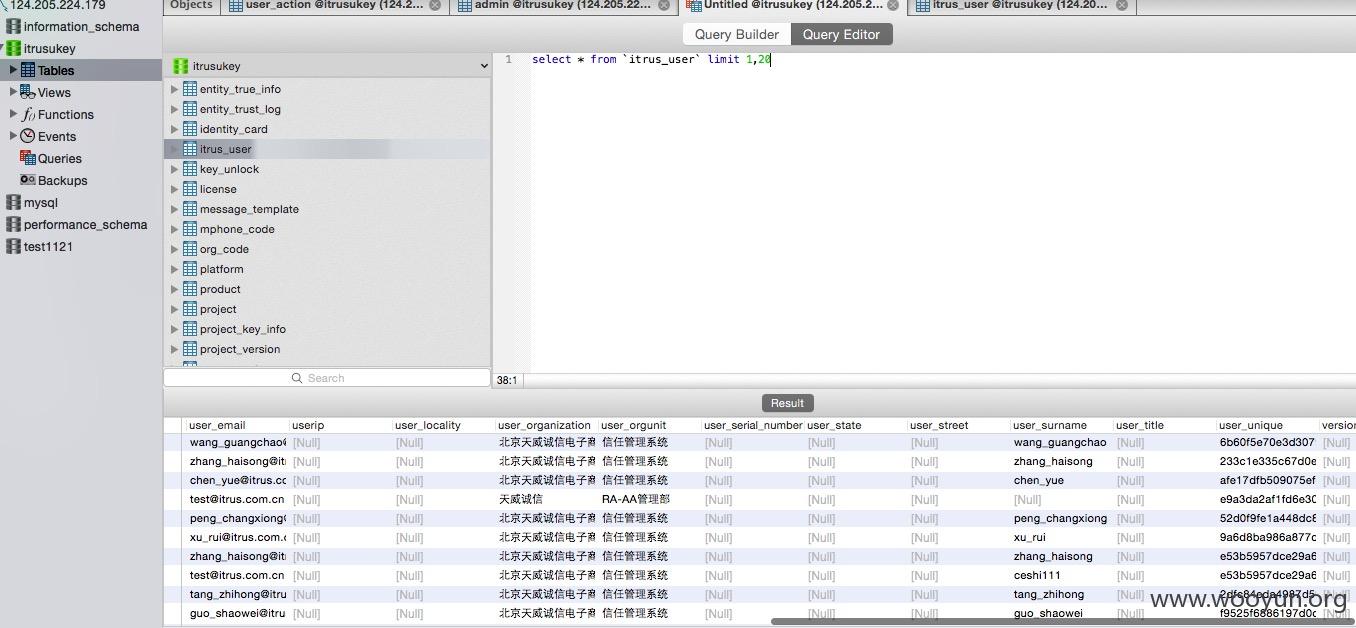Expand the Functions node in sidebar
Screen dimensions: 1356x628
[x=13, y=114]
